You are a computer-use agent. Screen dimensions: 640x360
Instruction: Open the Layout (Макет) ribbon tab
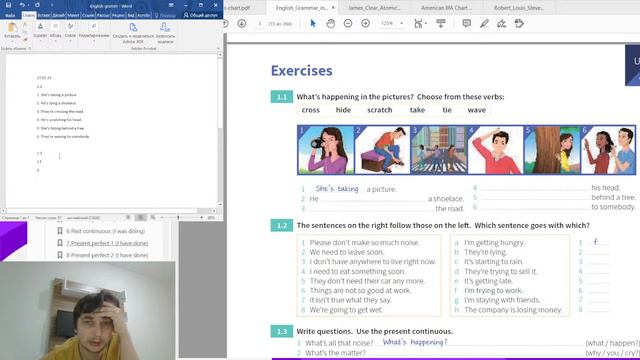[x=73, y=15]
